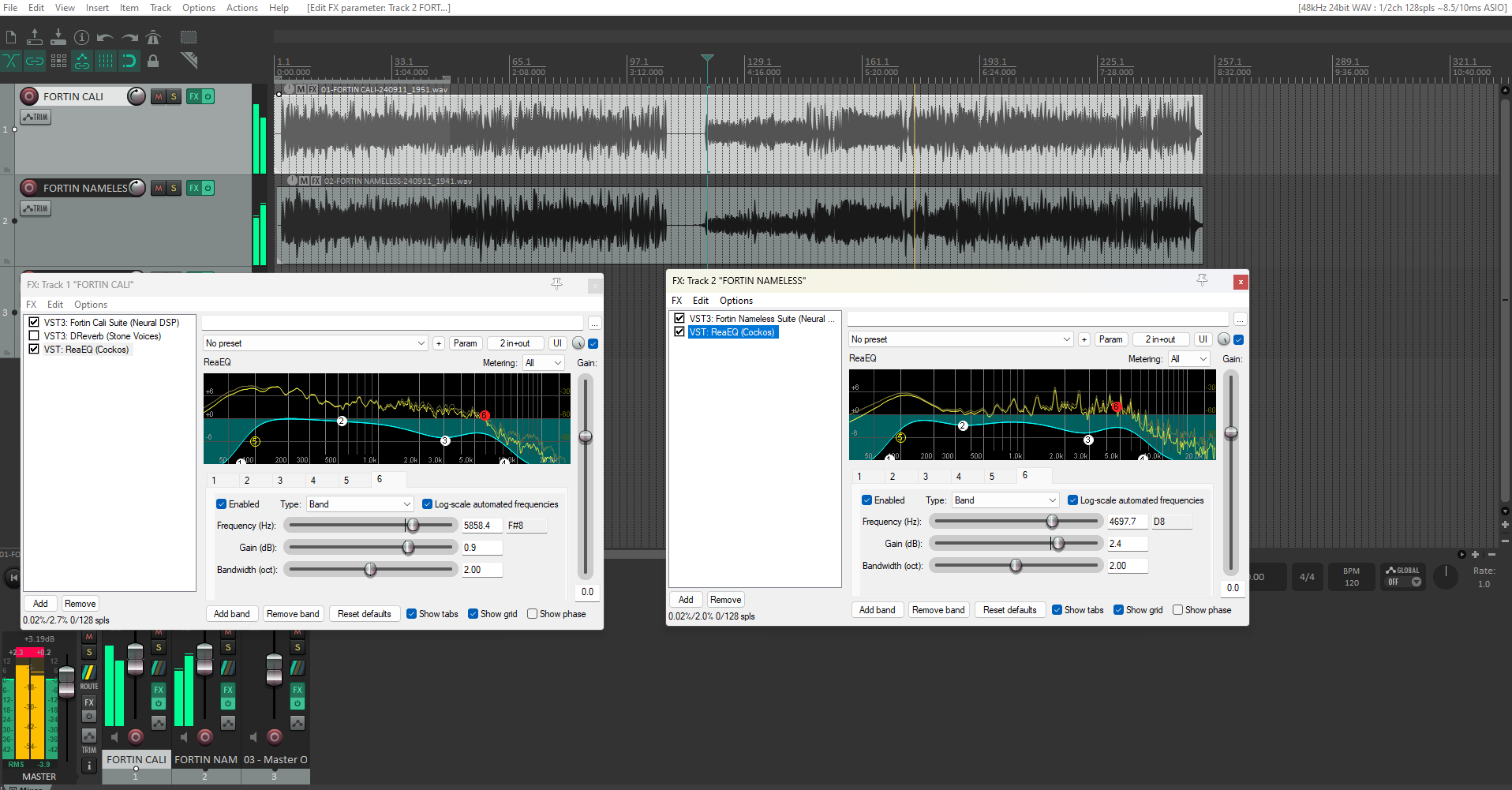This screenshot has width=1512, height=790.
Task: Select band tab 5 in Track 2 ReaEQ
Action: pos(992,476)
